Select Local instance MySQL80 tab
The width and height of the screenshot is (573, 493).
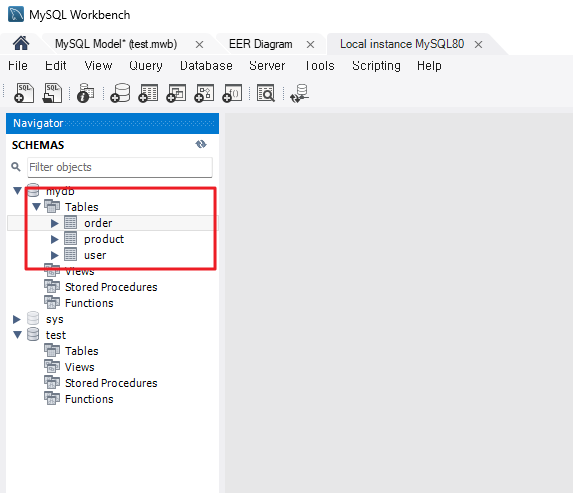(x=402, y=44)
